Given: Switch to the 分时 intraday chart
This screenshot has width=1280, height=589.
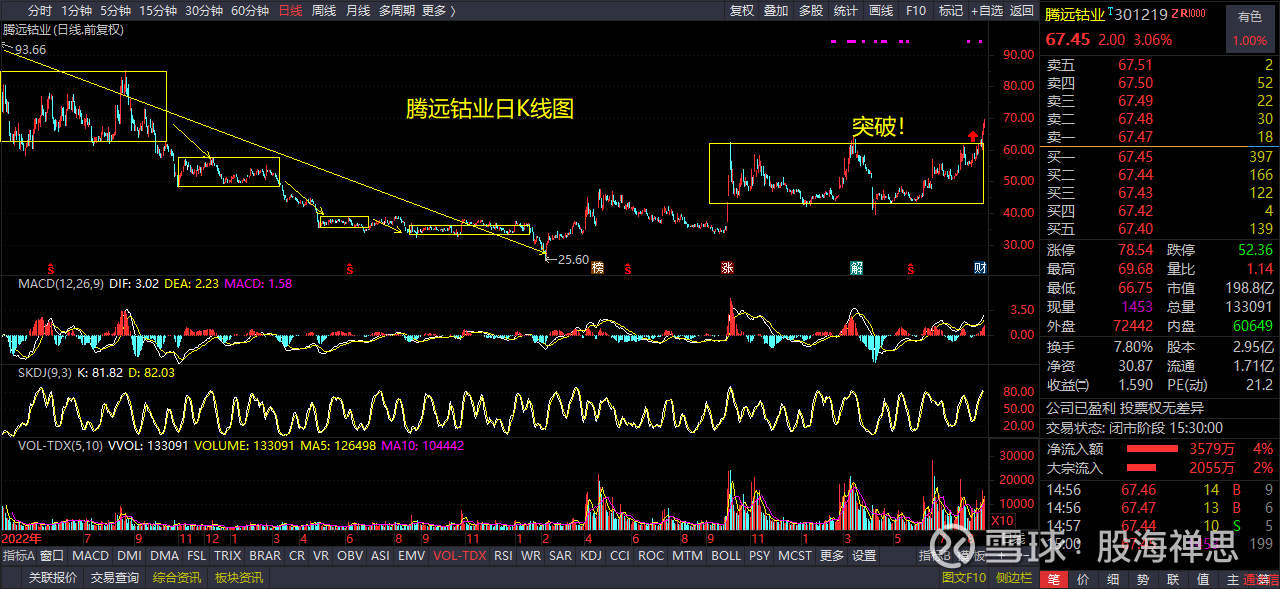Looking at the screenshot, I should 40,11.
